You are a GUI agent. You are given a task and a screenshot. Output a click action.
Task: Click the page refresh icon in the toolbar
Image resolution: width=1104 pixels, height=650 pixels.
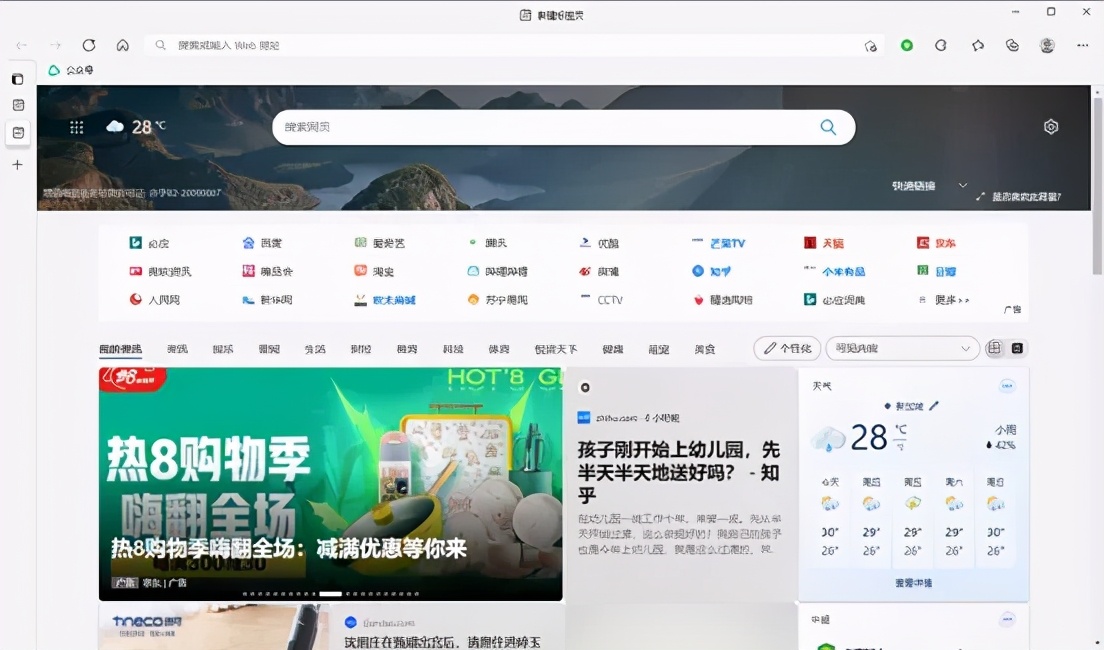click(89, 45)
